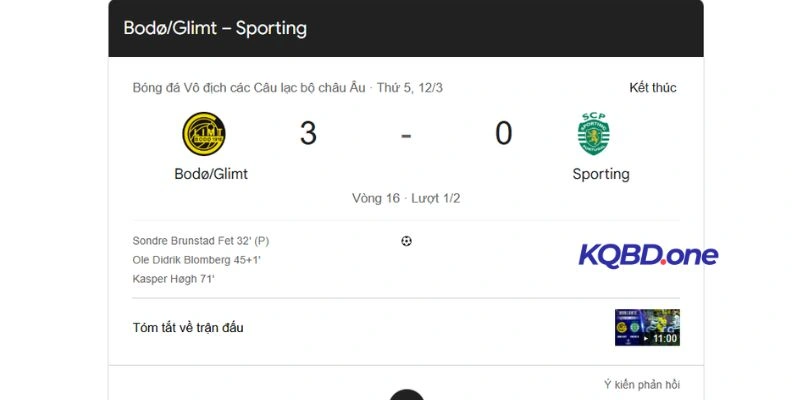Click the KQBD.one logo
The width and height of the screenshot is (800, 400).
[648, 255]
